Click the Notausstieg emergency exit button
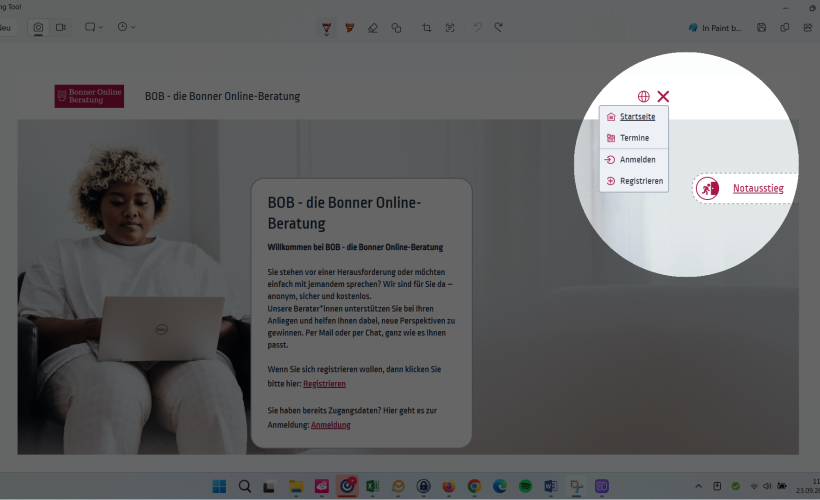 [757, 188]
